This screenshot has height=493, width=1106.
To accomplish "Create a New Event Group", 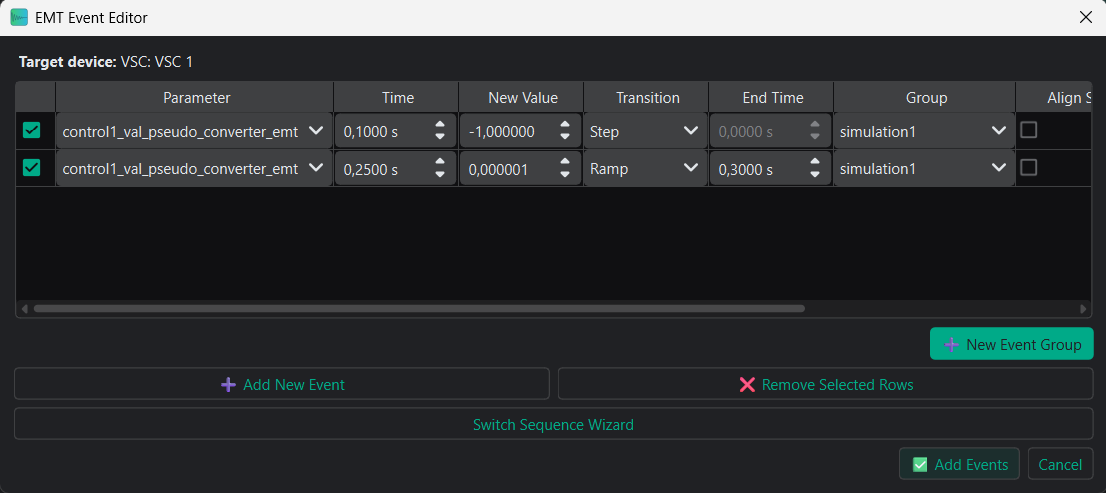I will [1011, 344].
